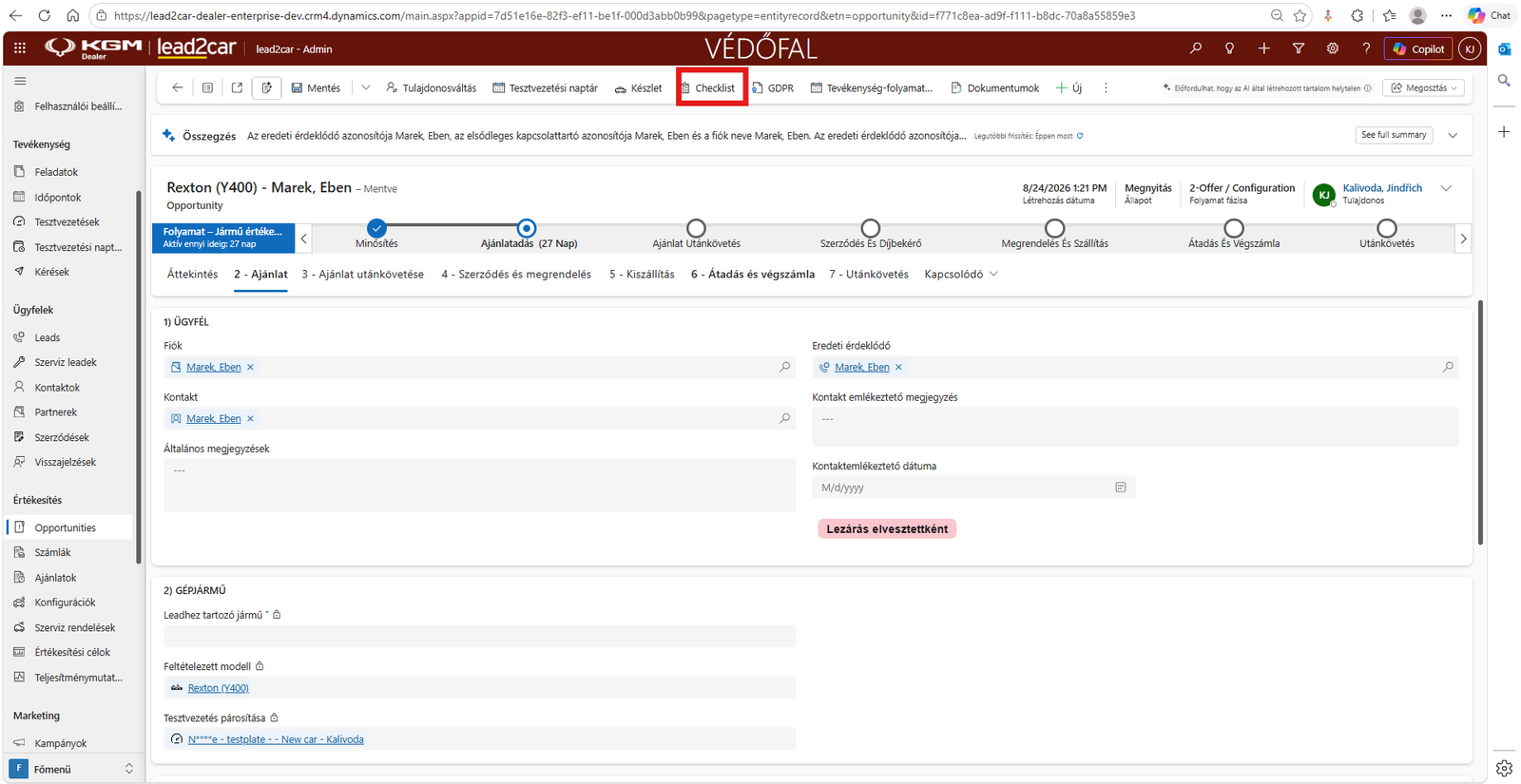Switch to the 3 - Ajánlat utánkövetése tab
The image size is (1521, 784).
362,274
